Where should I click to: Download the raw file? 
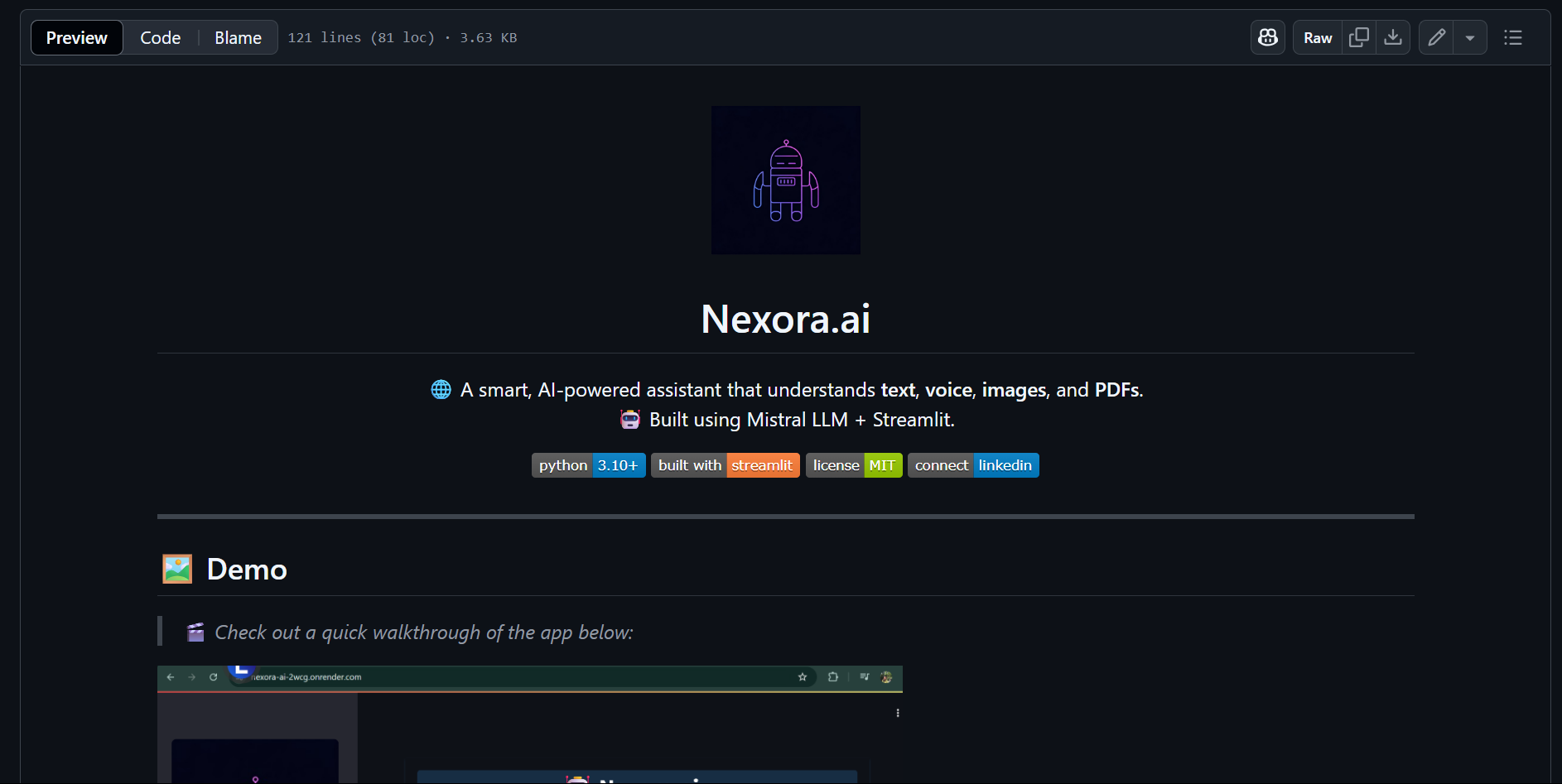(x=1393, y=37)
